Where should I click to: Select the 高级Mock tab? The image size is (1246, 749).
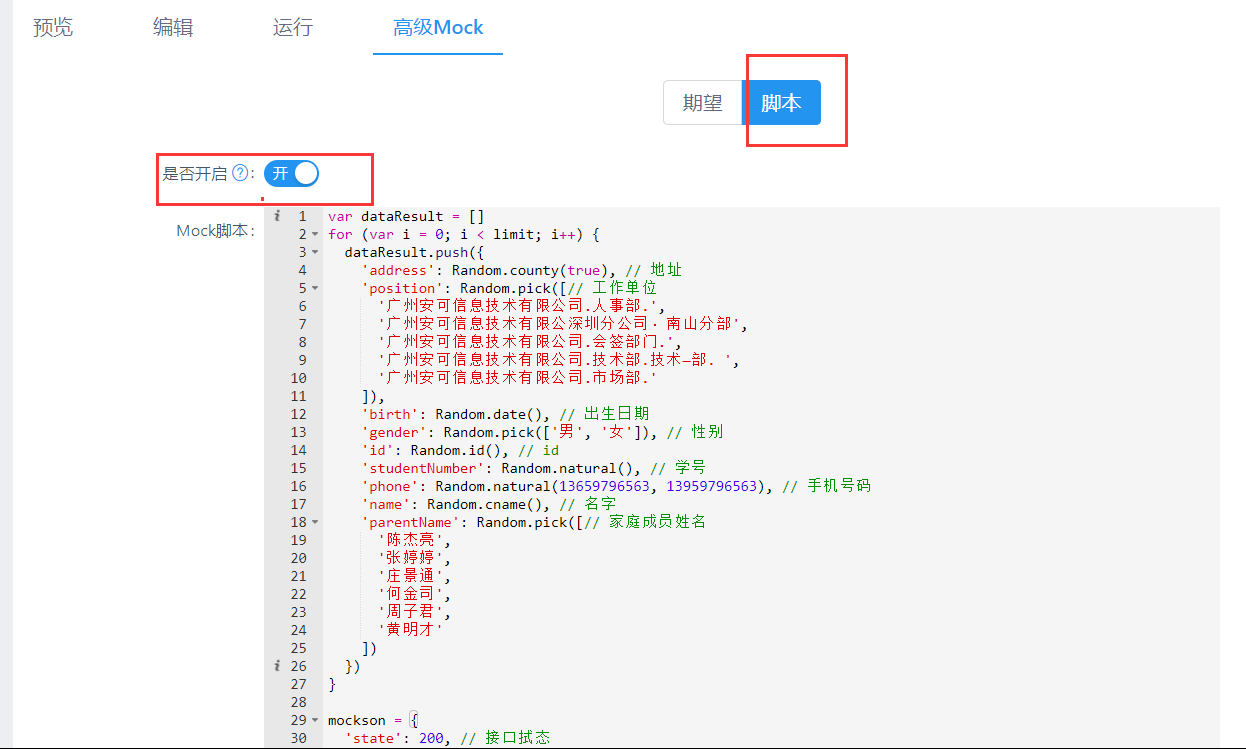(438, 27)
